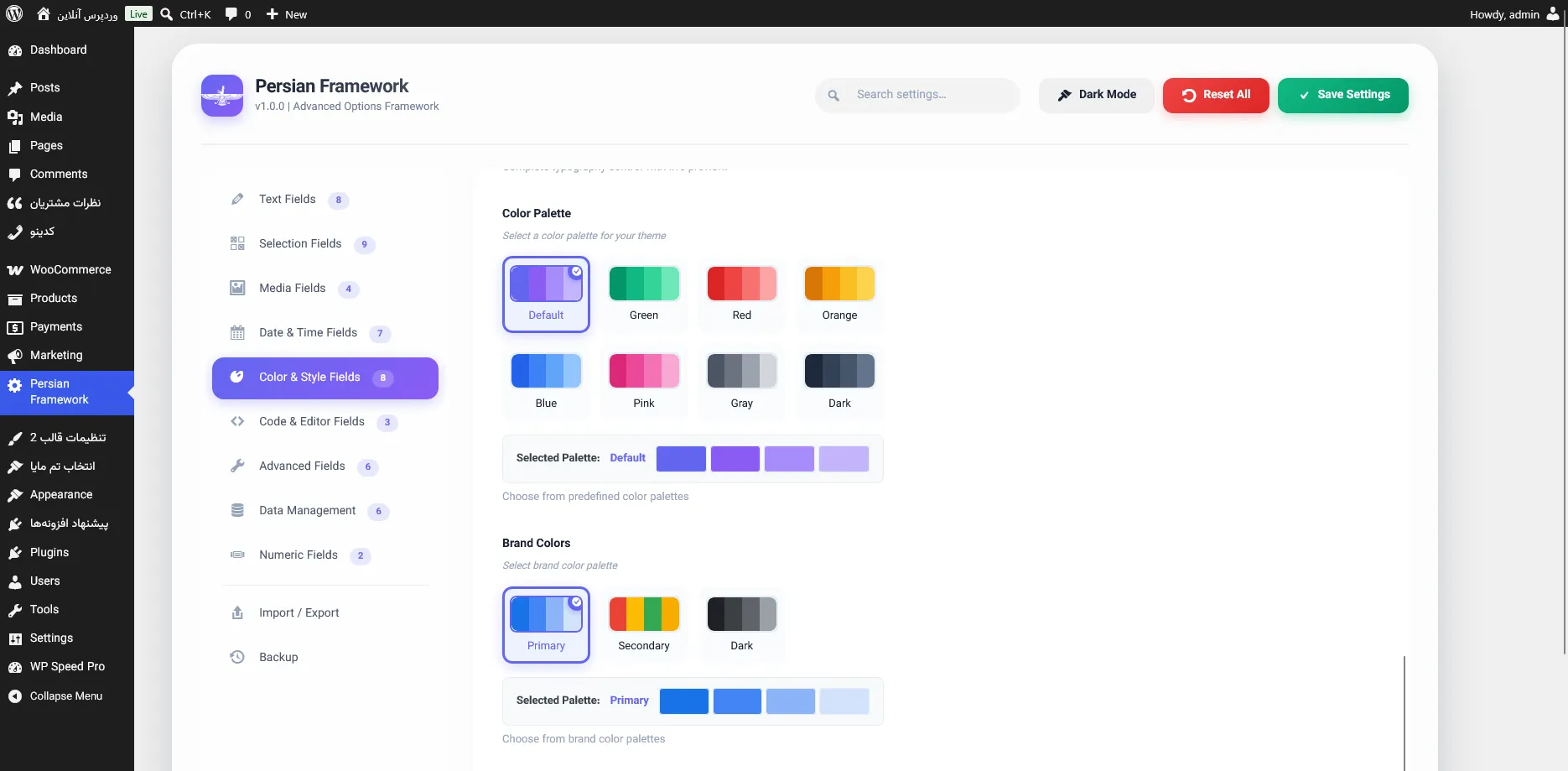Click the Backup history icon

[x=237, y=658]
